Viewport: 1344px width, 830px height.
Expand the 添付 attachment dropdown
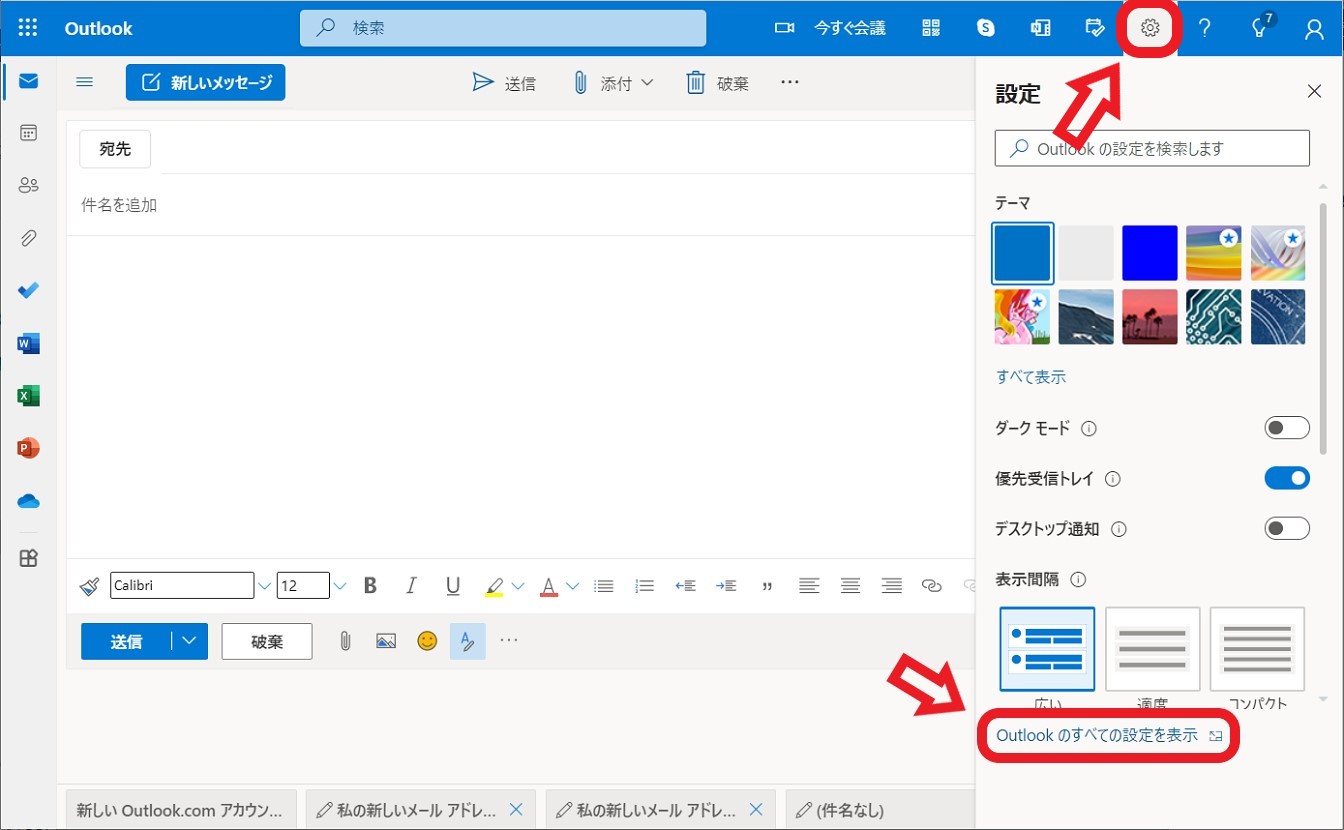click(x=646, y=83)
